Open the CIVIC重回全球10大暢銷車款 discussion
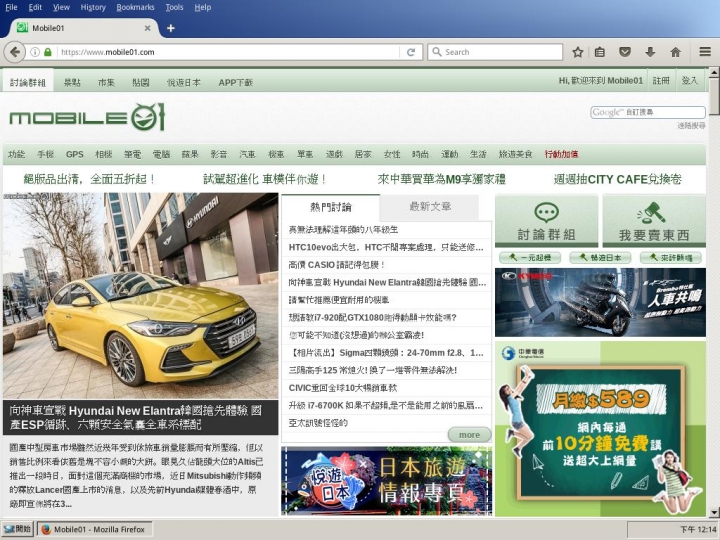This screenshot has height=540, width=720. point(343,388)
